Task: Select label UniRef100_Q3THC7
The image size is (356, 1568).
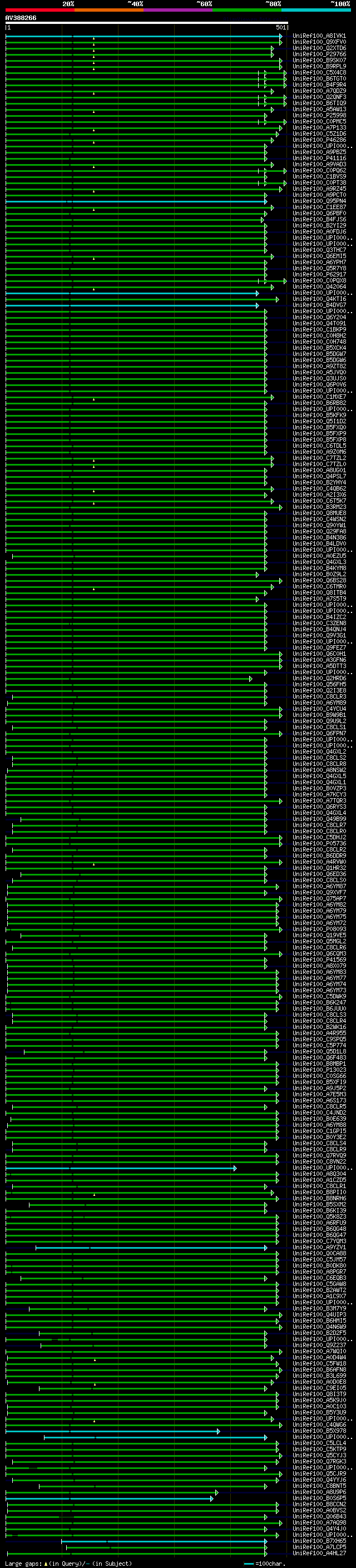Action: pyautogui.click(x=319, y=250)
